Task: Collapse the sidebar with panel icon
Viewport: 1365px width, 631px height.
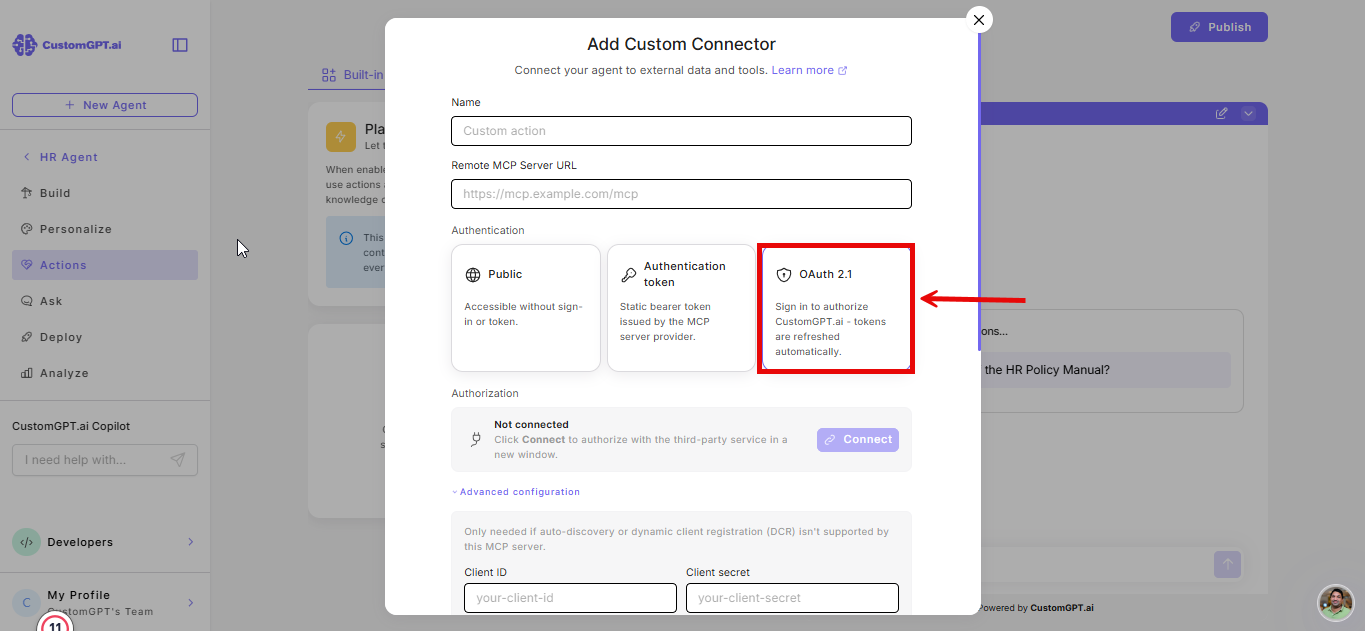Action: tap(180, 45)
